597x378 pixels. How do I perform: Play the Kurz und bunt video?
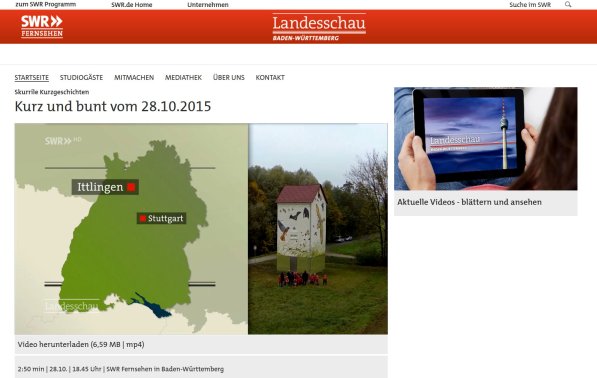click(201, 229)
